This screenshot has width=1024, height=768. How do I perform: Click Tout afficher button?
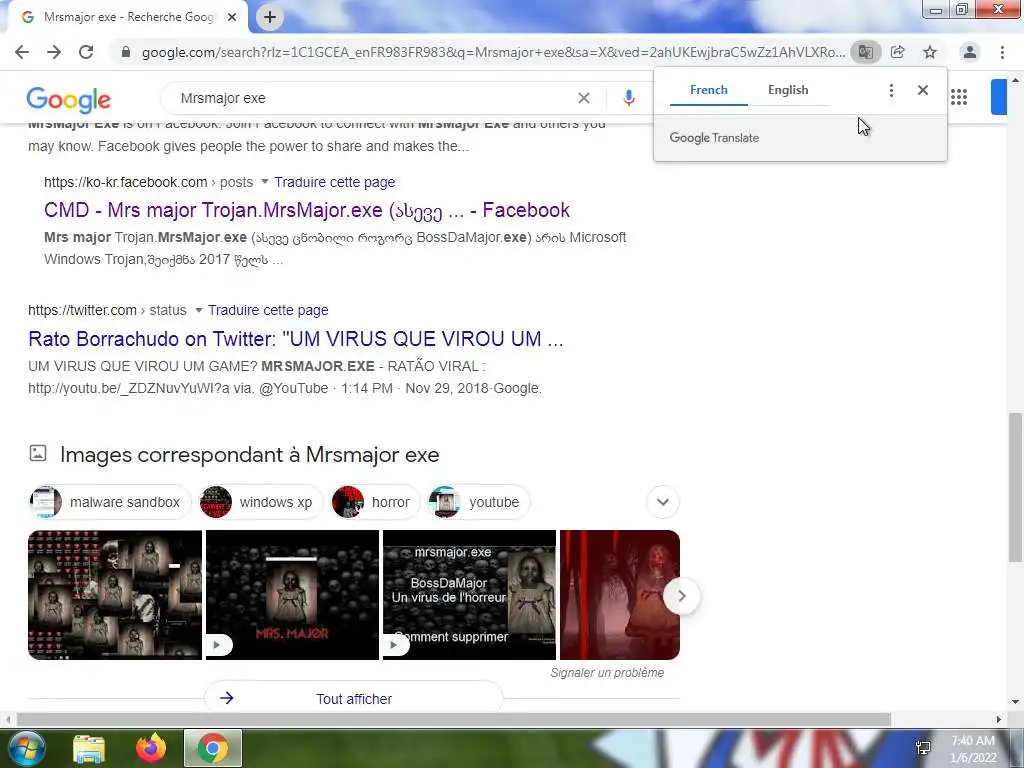[x=354, y=699]
